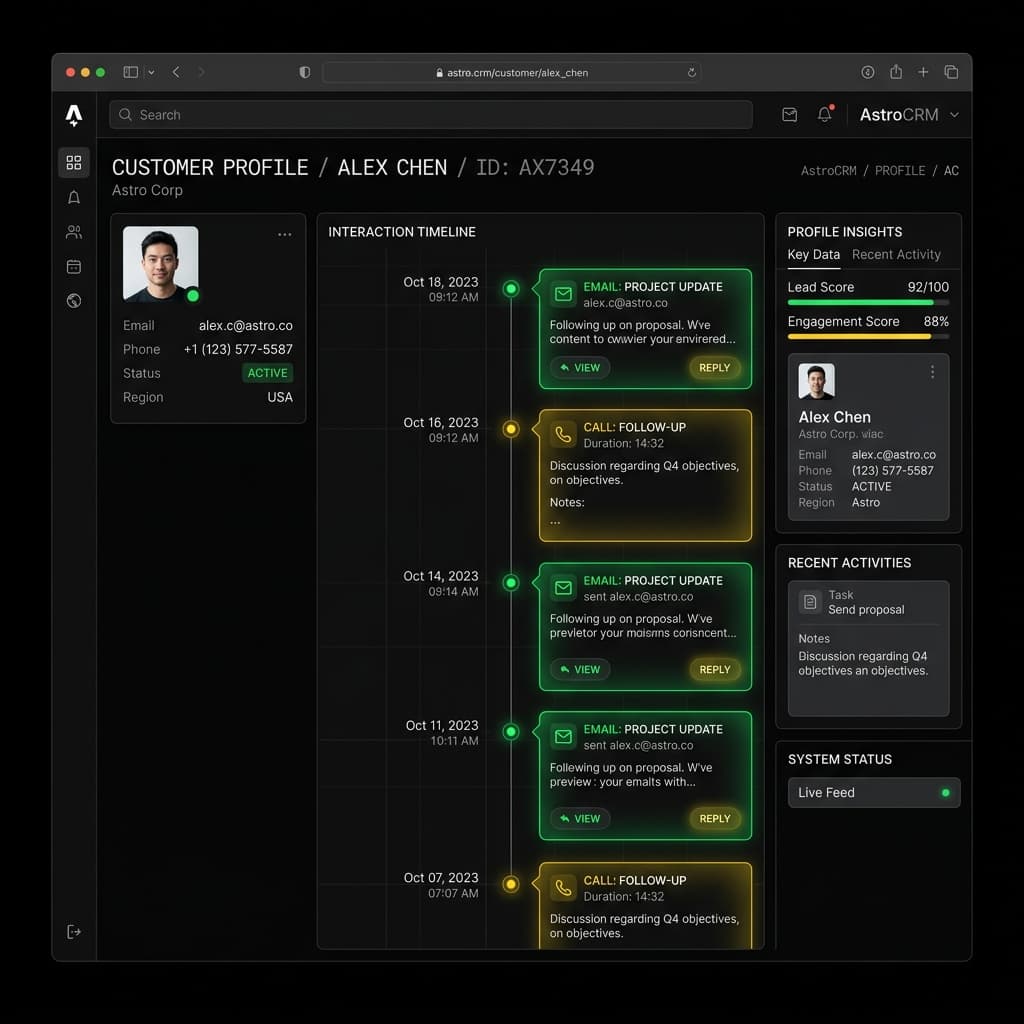Click the phone icon on Oct 07 call card
Viewport: 1024px width, 1024px height.
563,888
